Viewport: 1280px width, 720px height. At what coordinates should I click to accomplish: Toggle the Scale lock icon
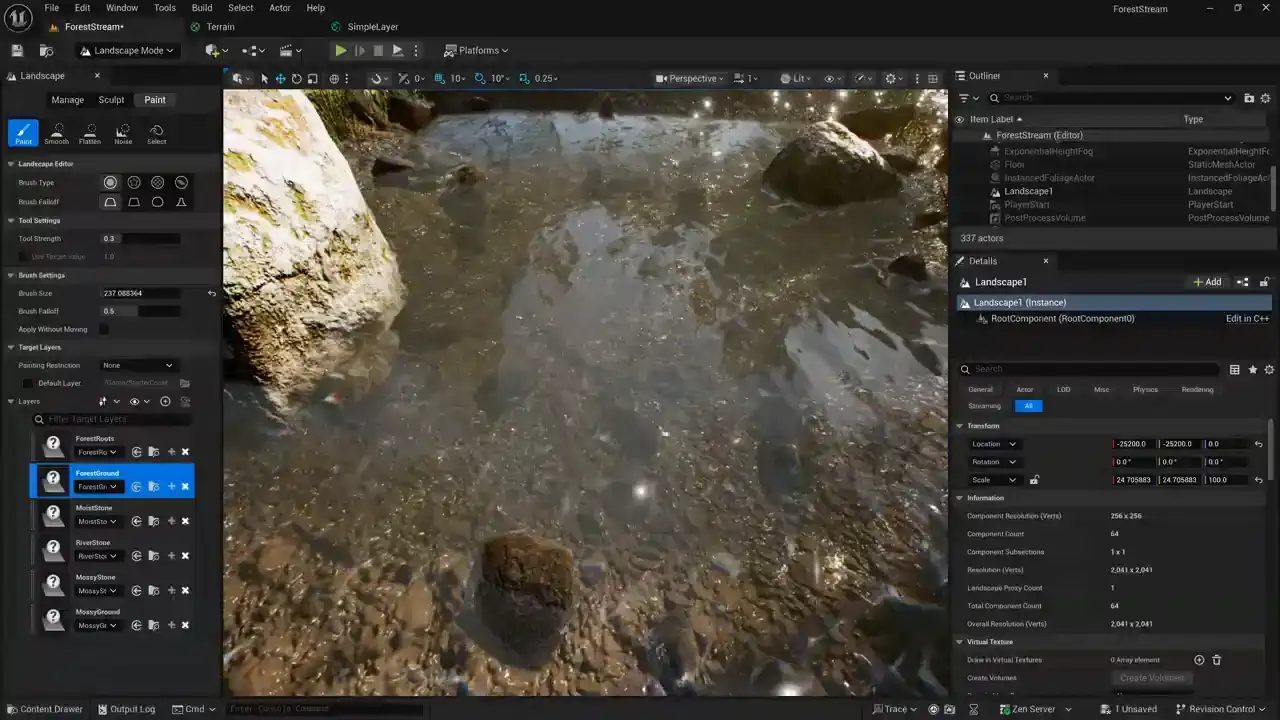point(1034,480)
